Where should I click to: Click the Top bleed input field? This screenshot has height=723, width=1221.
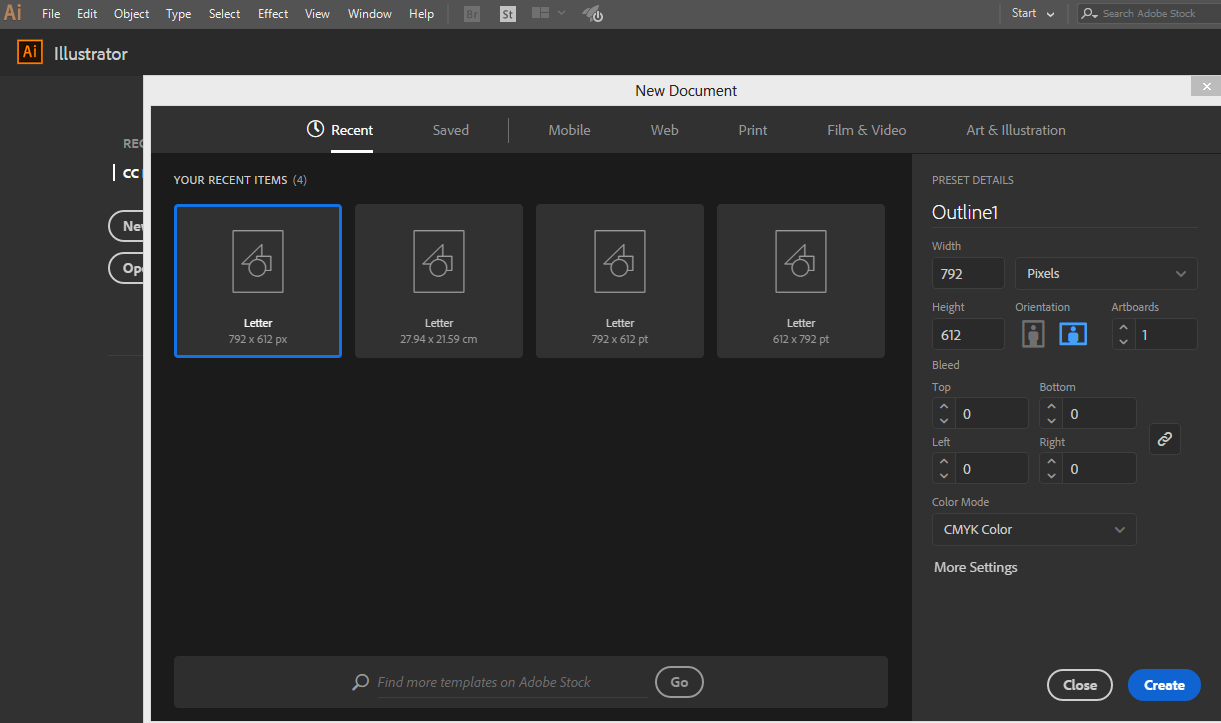click(x=992, y=413)
